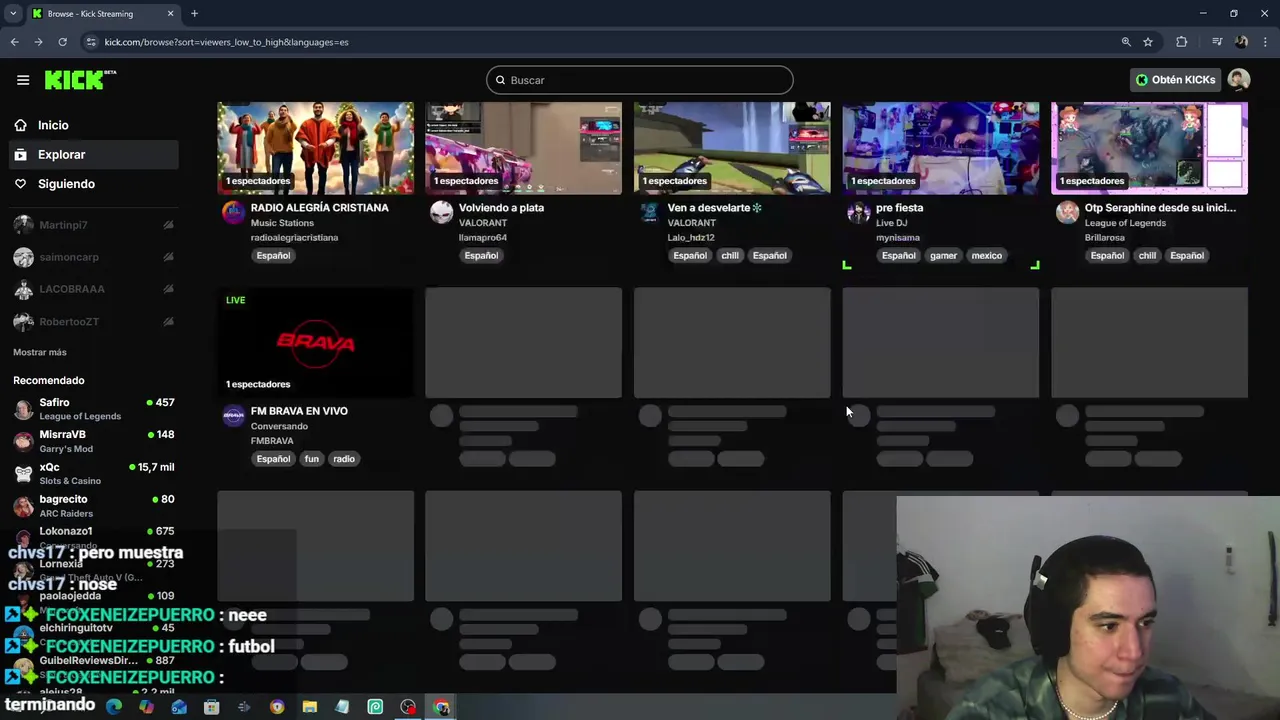This screenshot has width=1280, height=720.
Task: Open the Chrome profile avatar
Action: pyautogui.click(x=1241, y=42)
